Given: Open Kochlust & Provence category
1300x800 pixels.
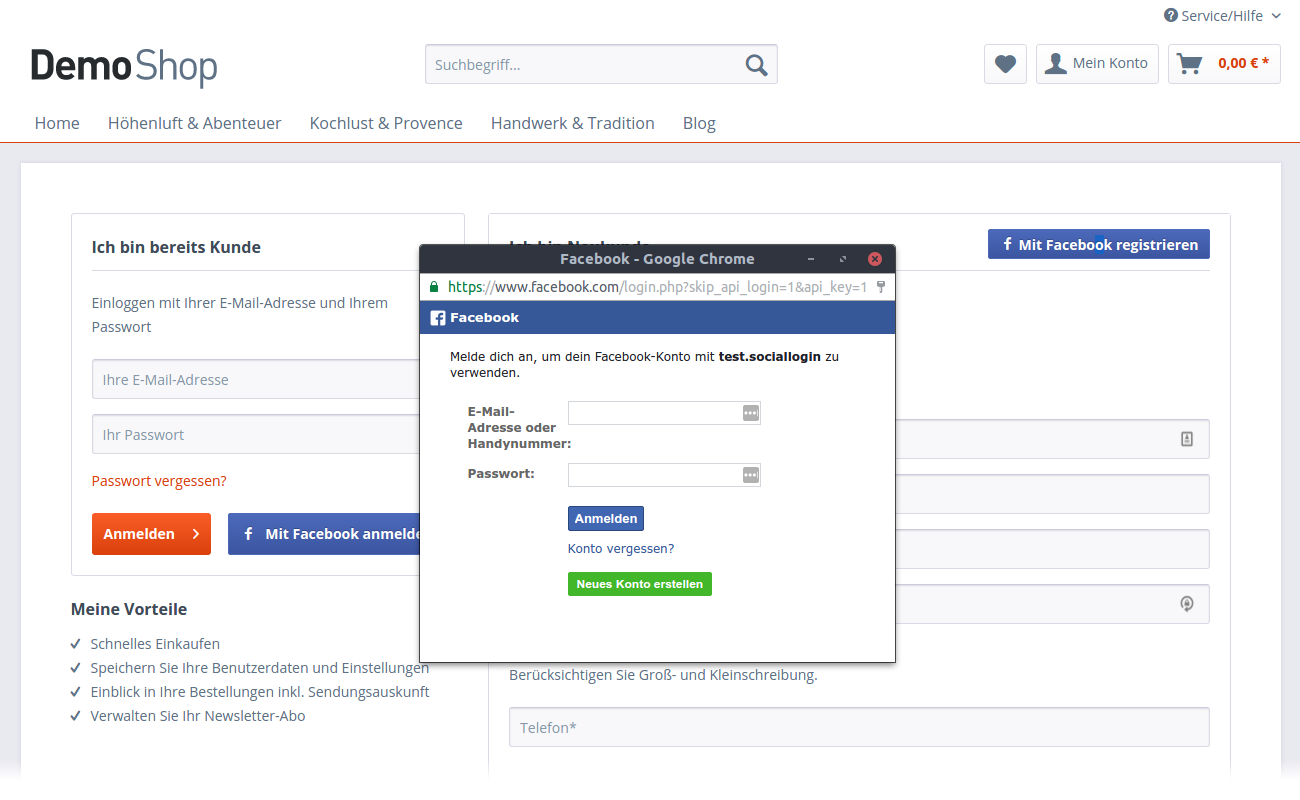Looking at the screenshot, I should (386, 123).
